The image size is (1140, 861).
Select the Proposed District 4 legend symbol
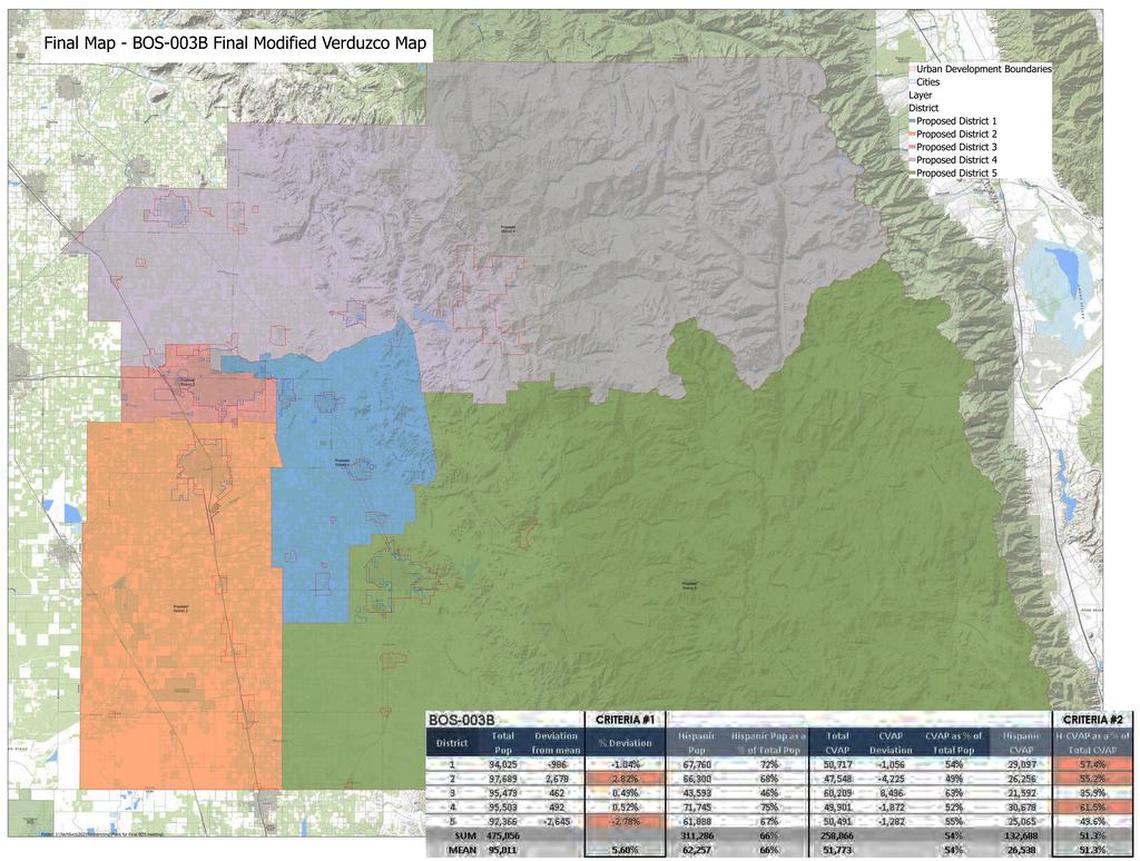912,159
